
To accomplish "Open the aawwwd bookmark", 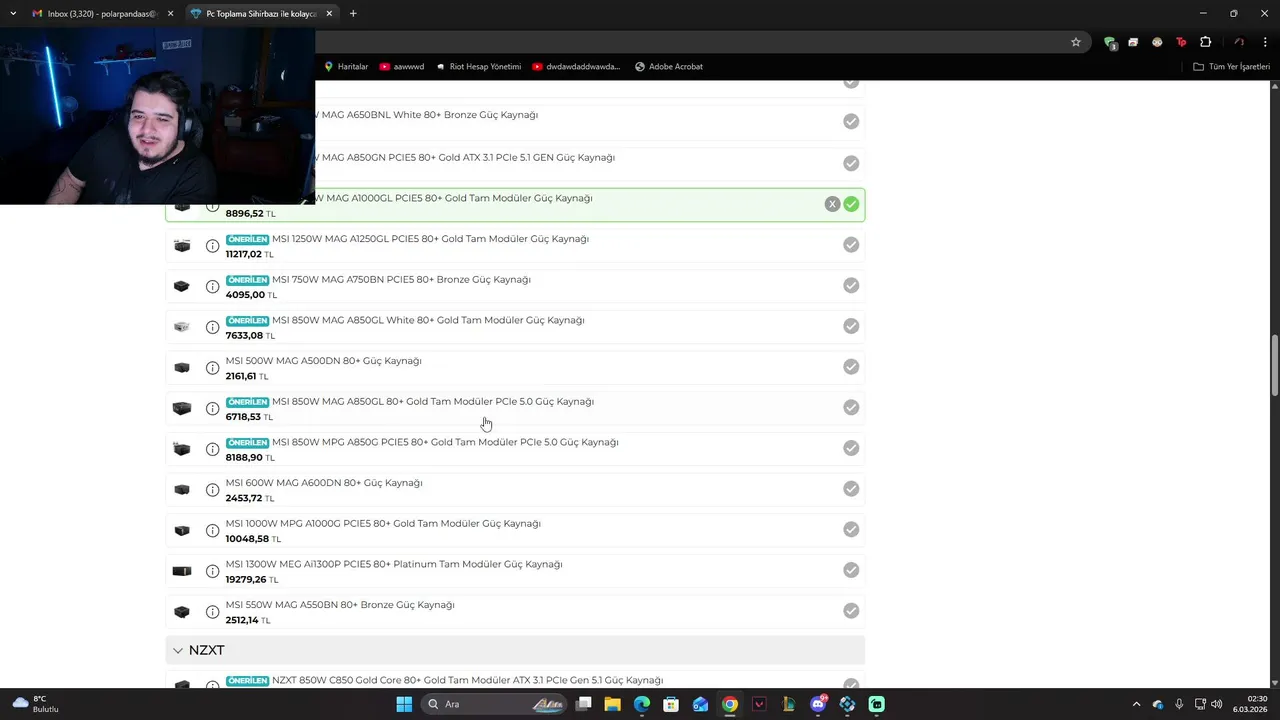I will [402, 66].
